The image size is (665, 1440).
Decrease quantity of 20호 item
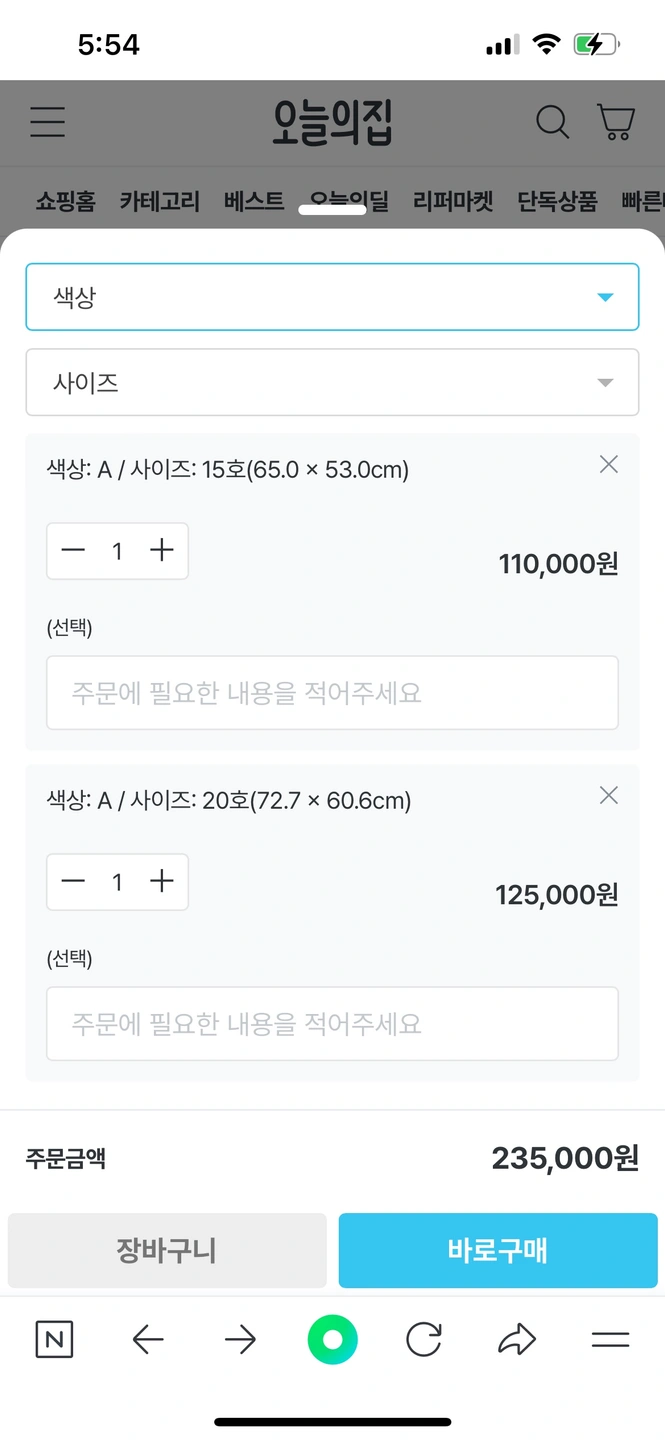point(73,881)
